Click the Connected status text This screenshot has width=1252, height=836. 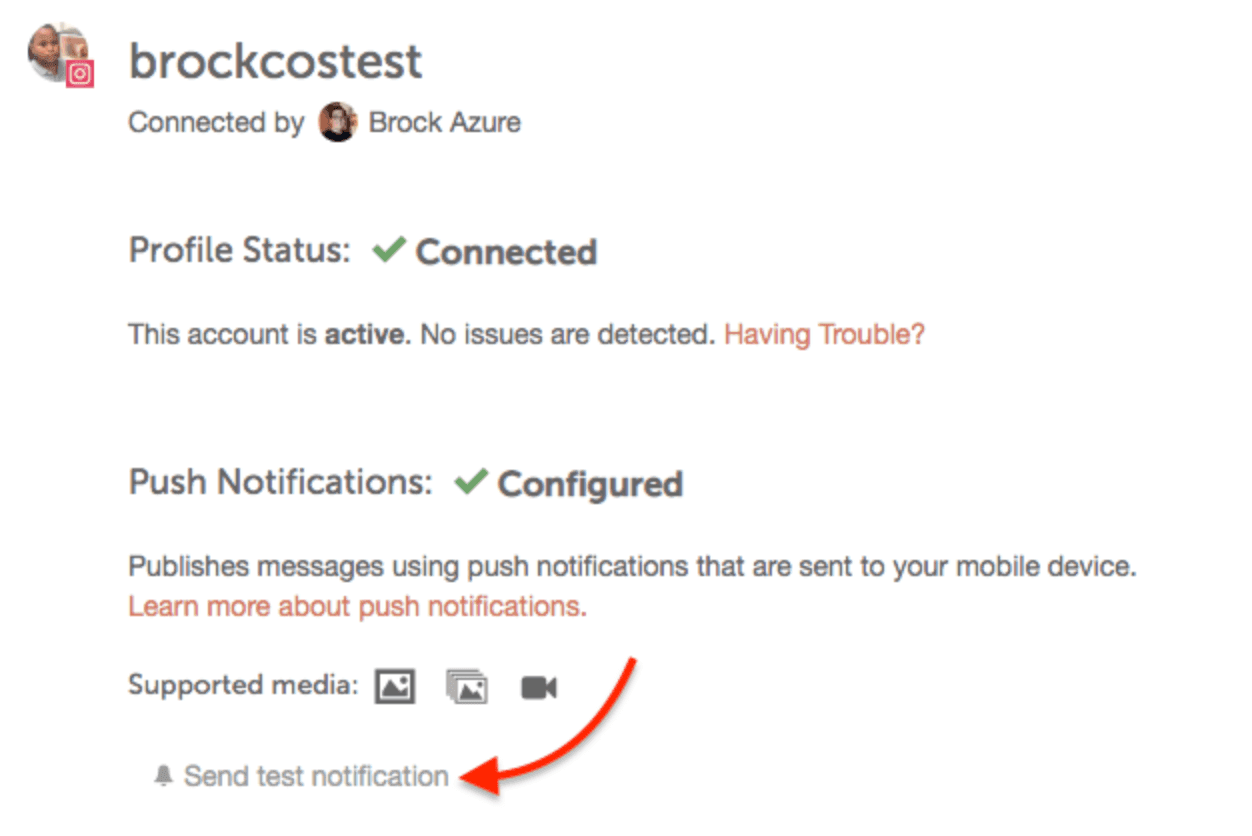506,252
